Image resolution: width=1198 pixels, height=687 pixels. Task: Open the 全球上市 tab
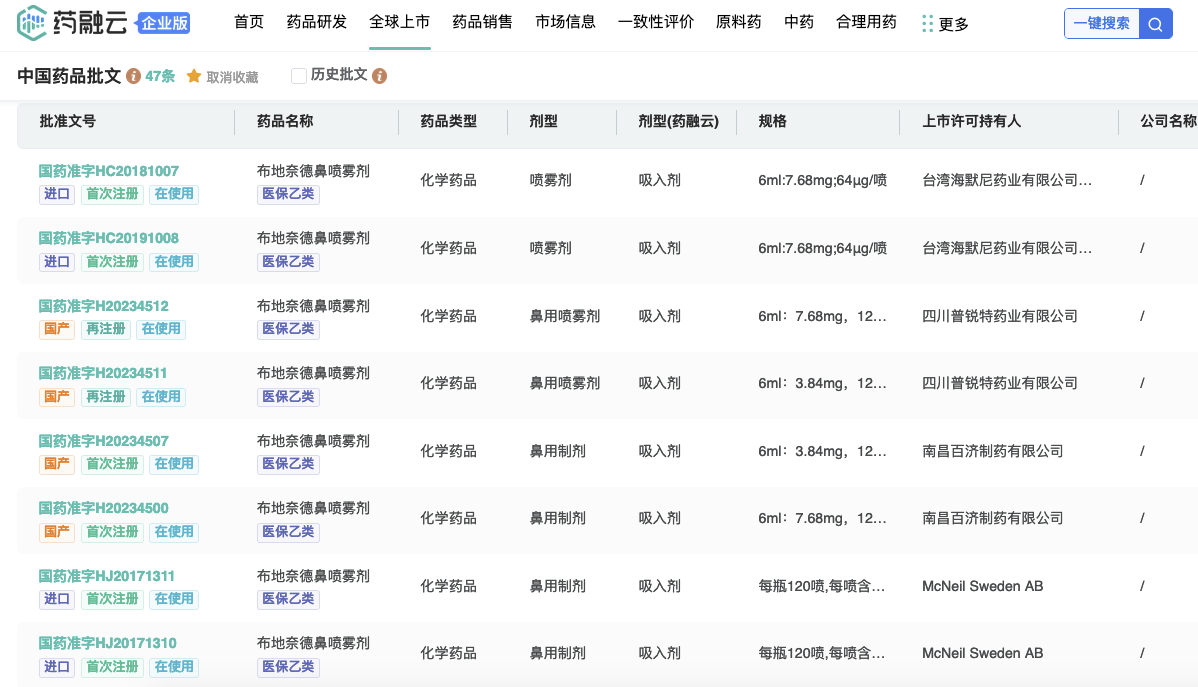click(399, 22)
